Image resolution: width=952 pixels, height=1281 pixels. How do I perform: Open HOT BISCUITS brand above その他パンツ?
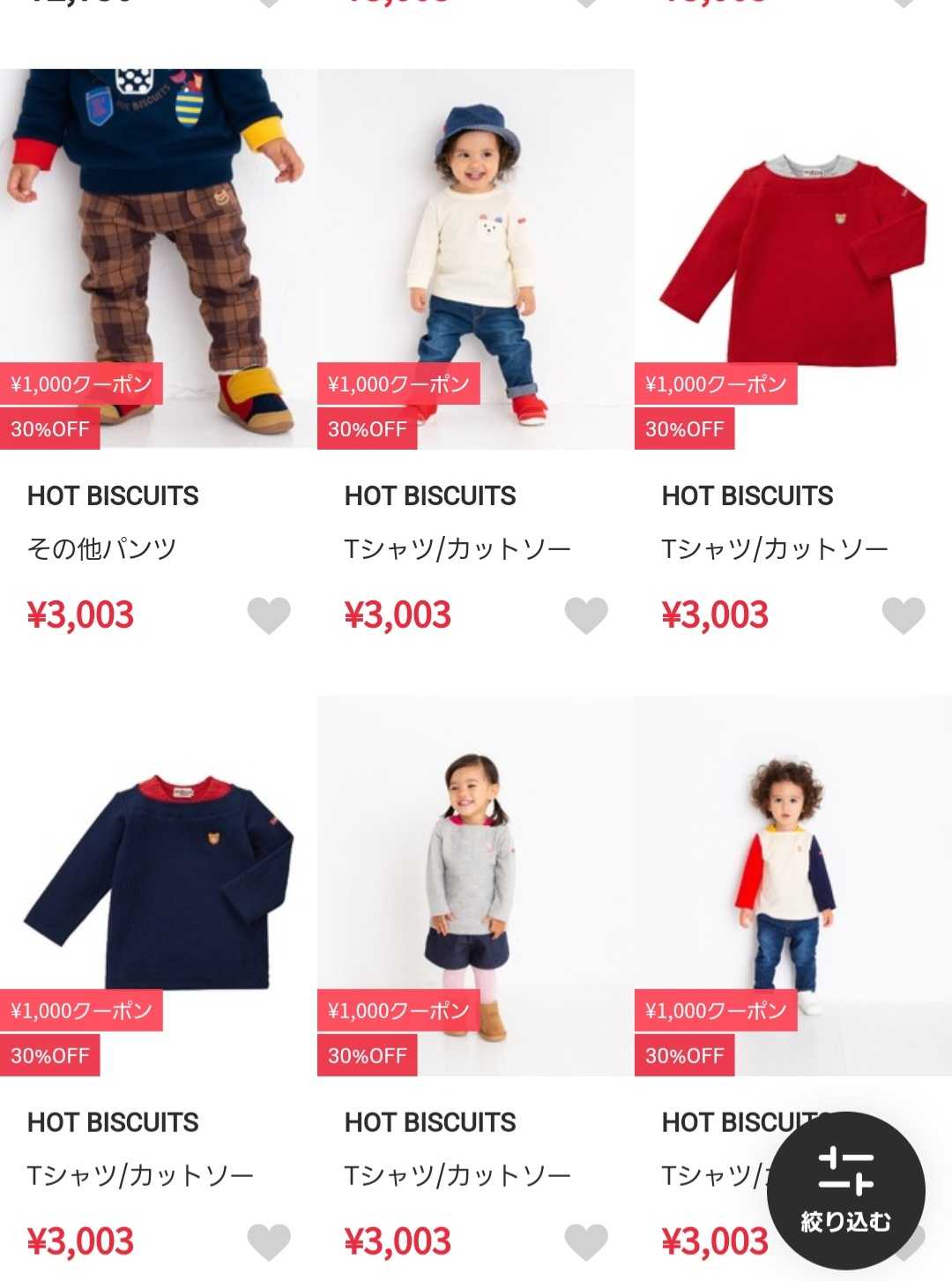[x=113, y=495]
